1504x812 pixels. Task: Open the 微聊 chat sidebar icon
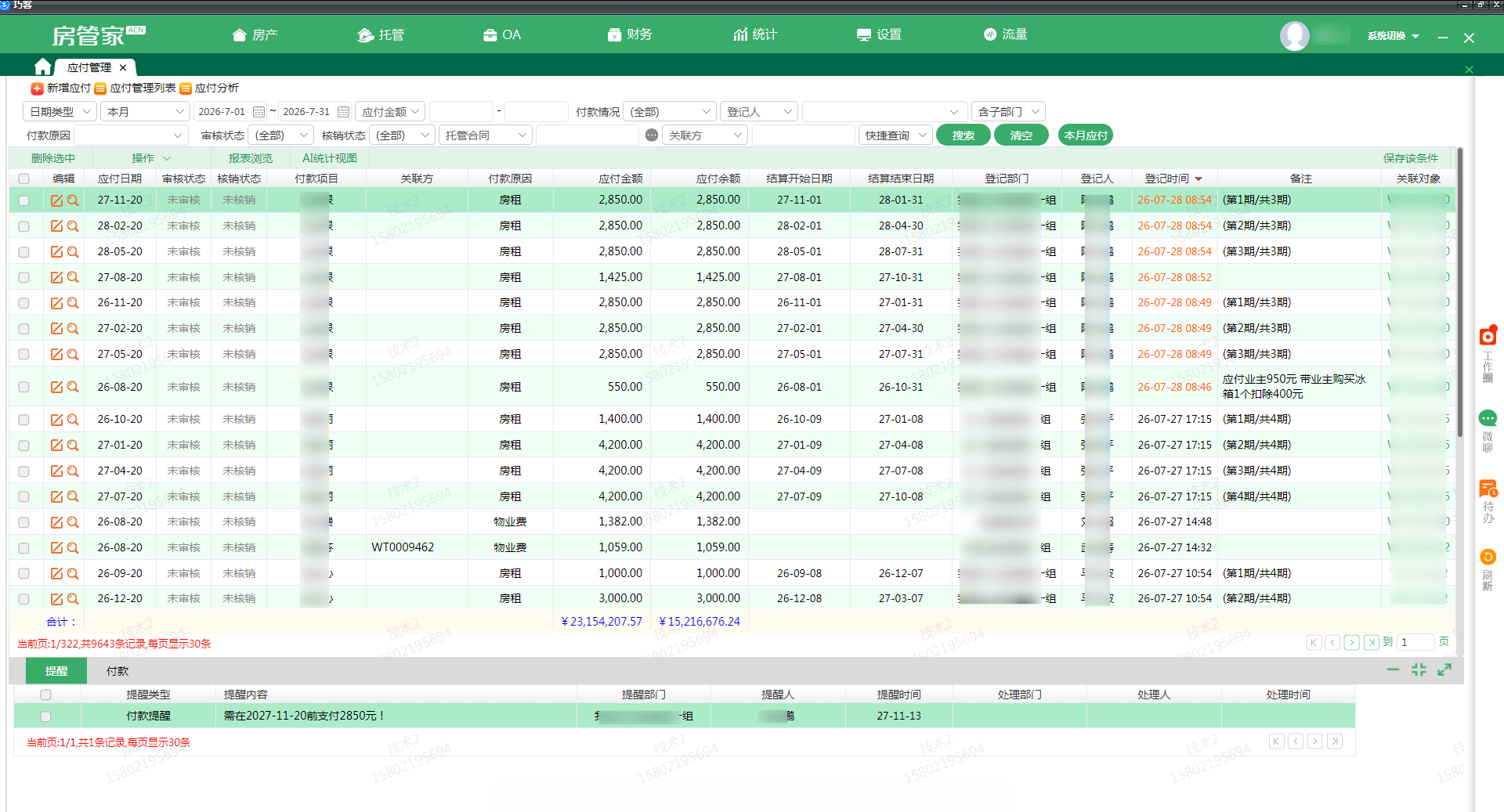pos(1488,418)
